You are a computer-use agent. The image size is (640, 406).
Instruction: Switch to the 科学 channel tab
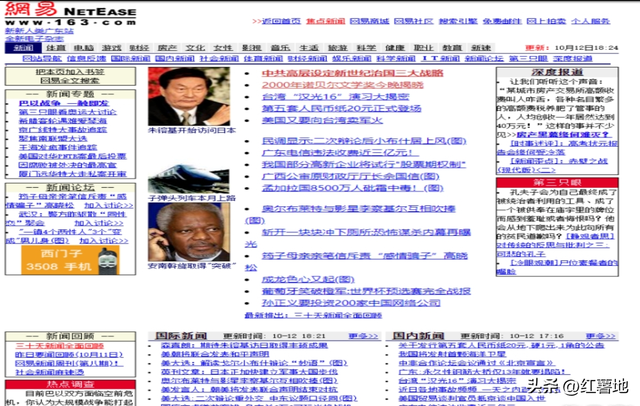coord(366,48)
